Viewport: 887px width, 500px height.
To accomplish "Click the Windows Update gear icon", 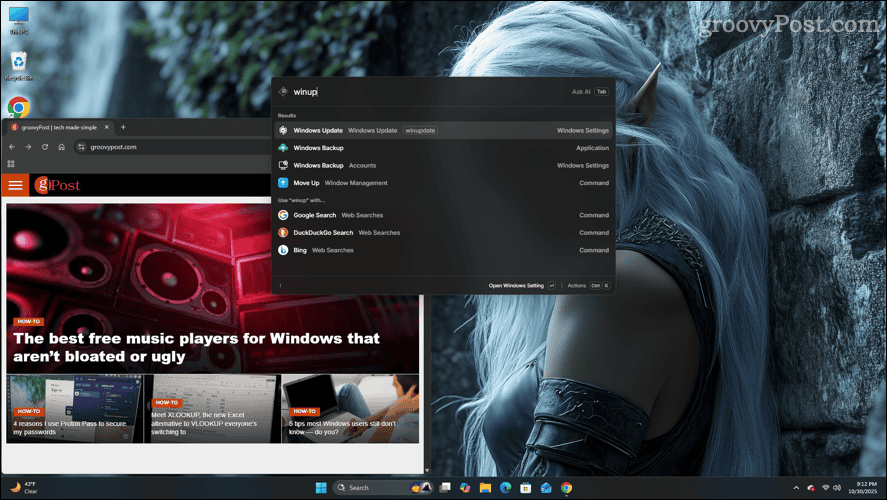I will 283,130.
